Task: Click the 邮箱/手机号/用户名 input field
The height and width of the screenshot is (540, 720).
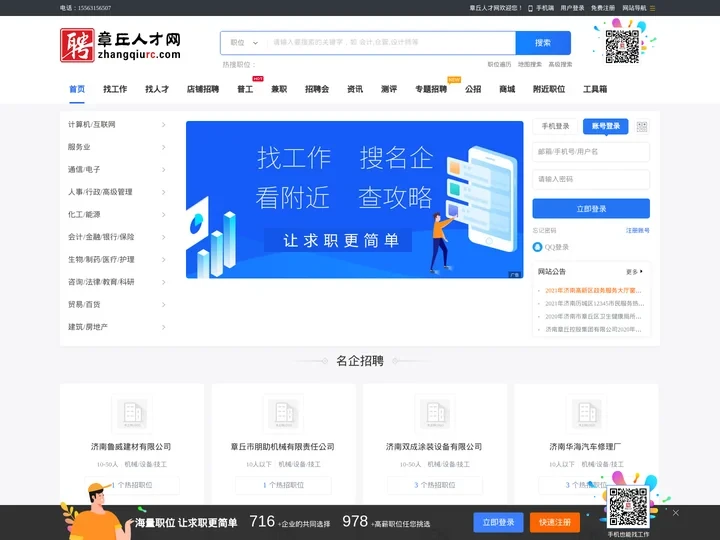Action: point(591,152)
